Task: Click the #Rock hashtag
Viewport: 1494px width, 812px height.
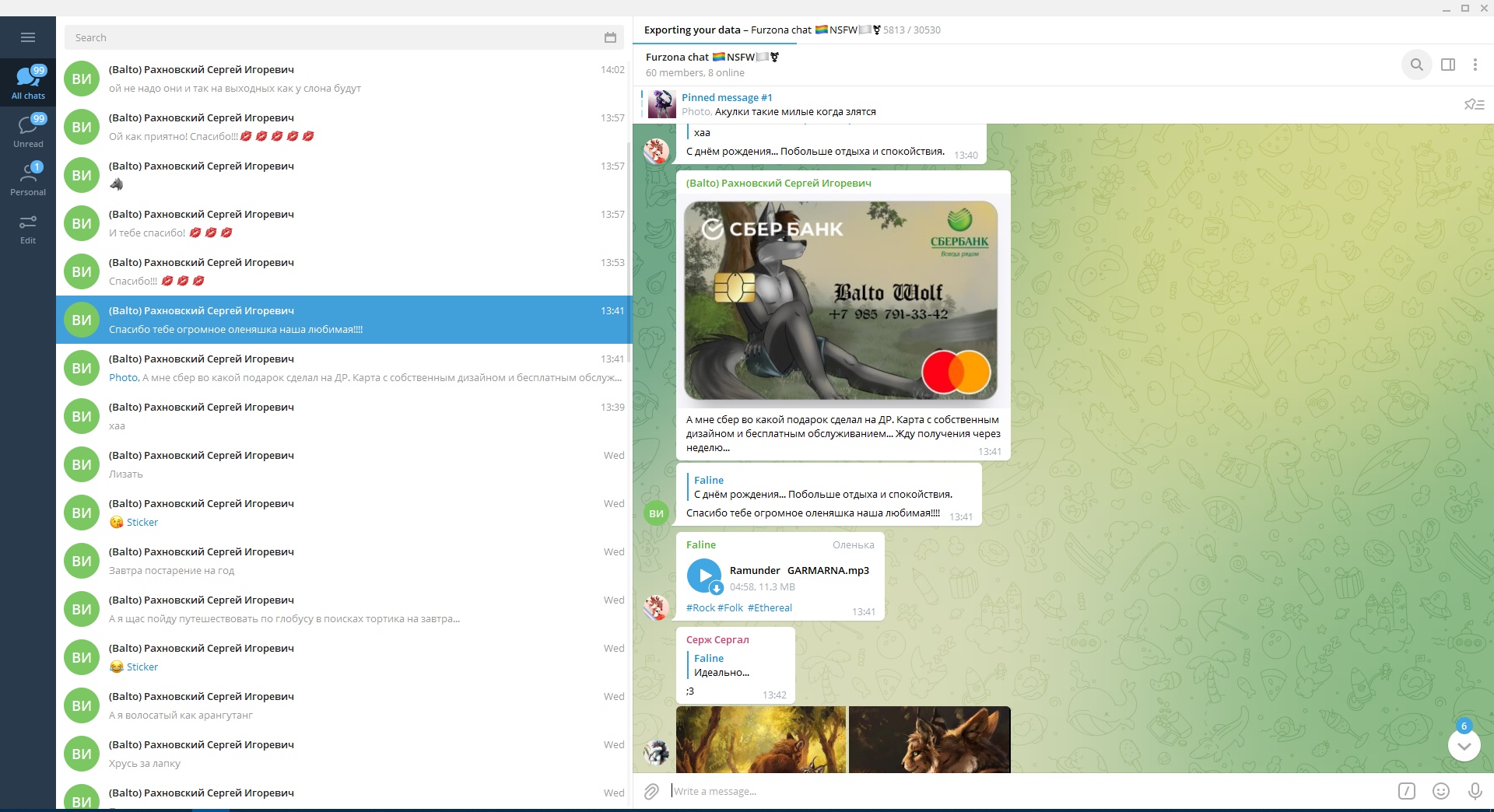Action: pos(700,607)
